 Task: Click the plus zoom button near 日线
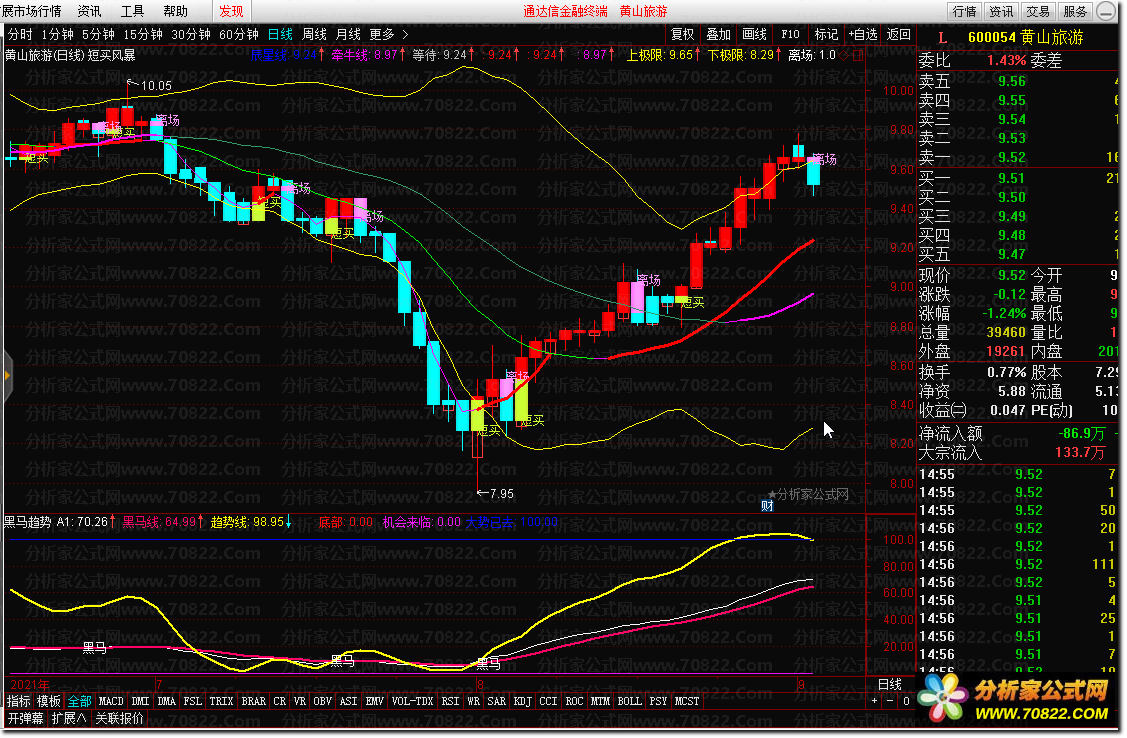tap(875, 701)
